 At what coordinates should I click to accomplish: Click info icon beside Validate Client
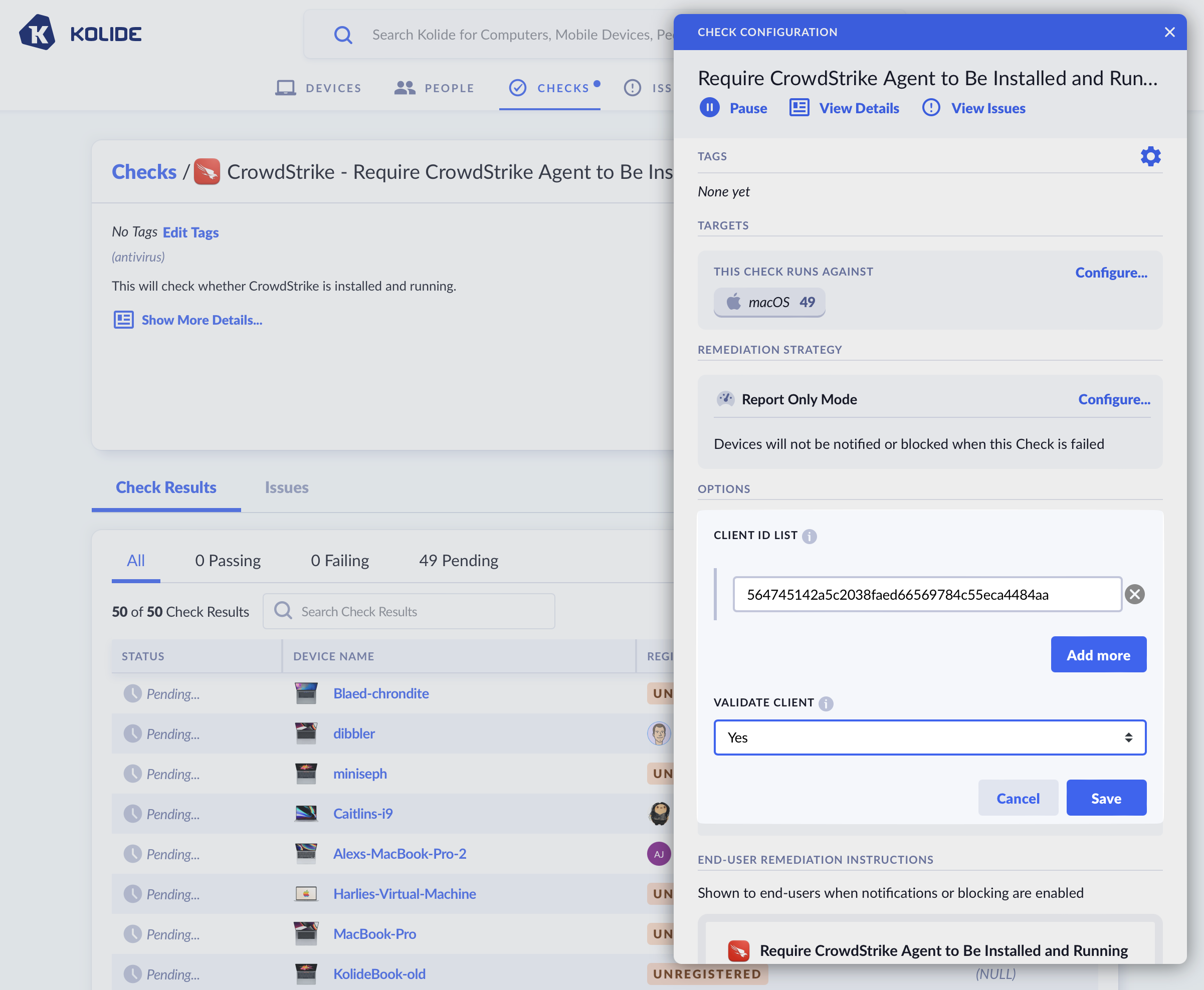(826, 703)
